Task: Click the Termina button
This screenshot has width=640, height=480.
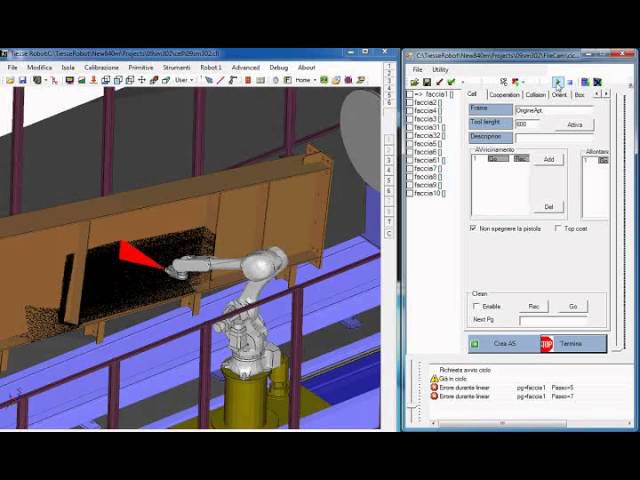Action: 573,344
